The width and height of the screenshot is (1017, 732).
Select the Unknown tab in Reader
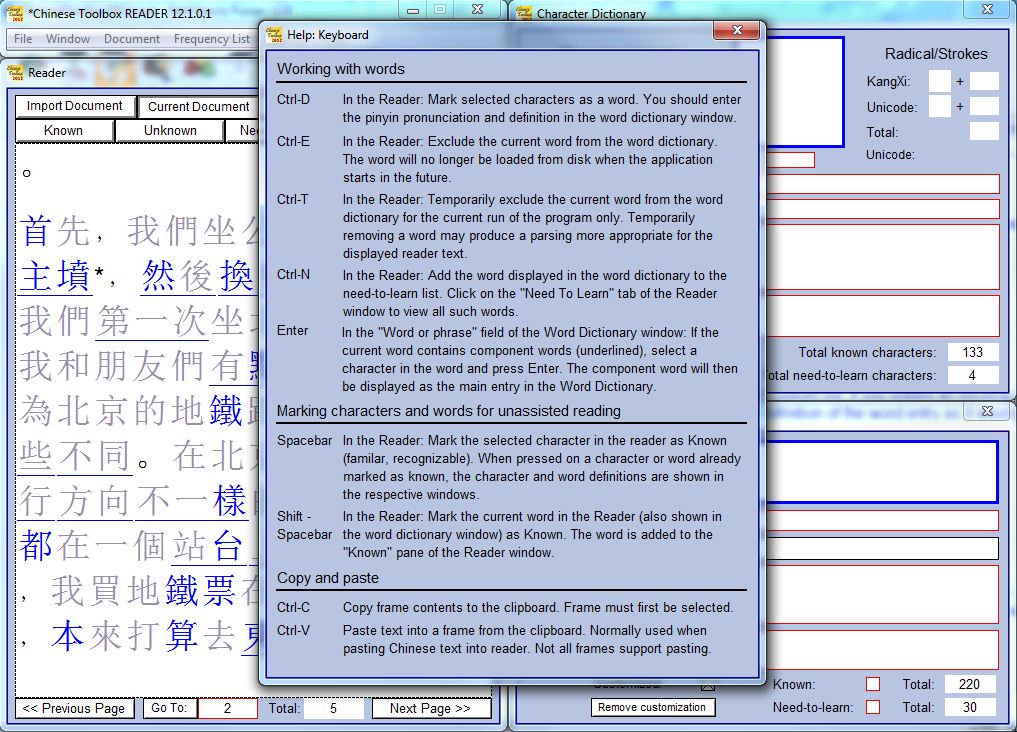pos(170,130)
